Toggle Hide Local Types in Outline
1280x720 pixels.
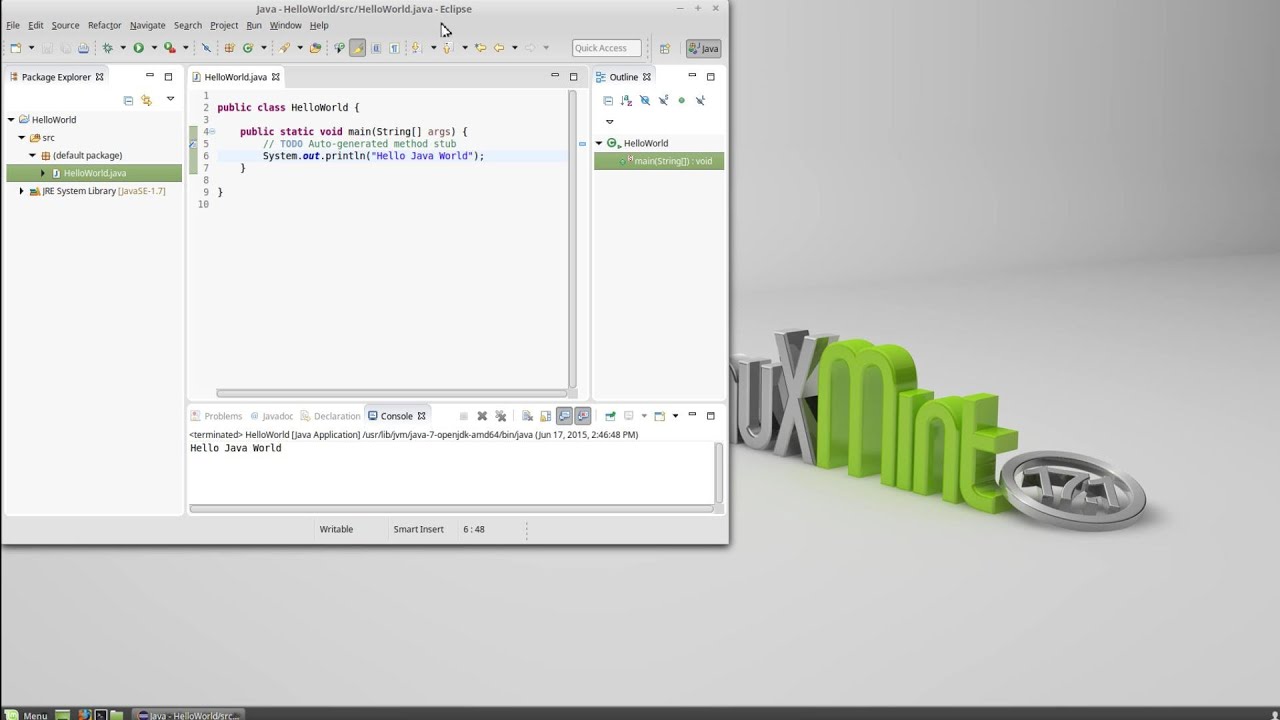(700, 100)
